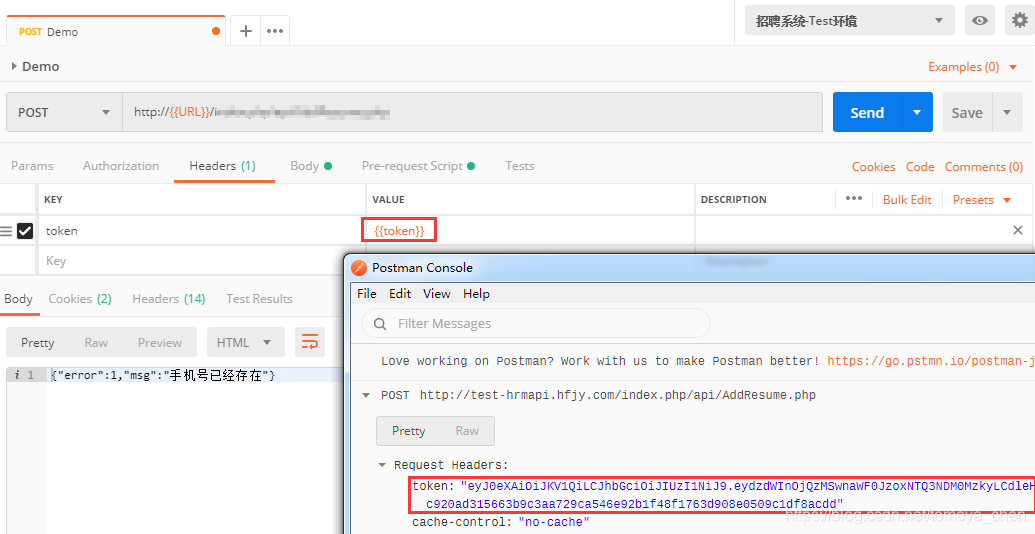1035x534 pixels.
Task: Click the Postman logo in Console title bar
Action: 358,267
